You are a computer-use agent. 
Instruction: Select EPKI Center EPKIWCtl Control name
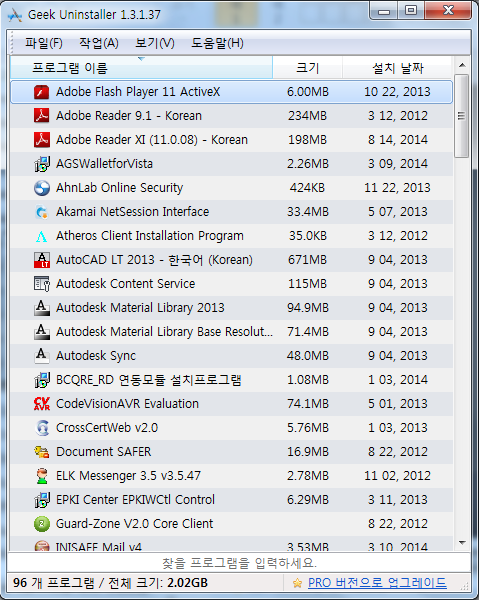[135, 500]
